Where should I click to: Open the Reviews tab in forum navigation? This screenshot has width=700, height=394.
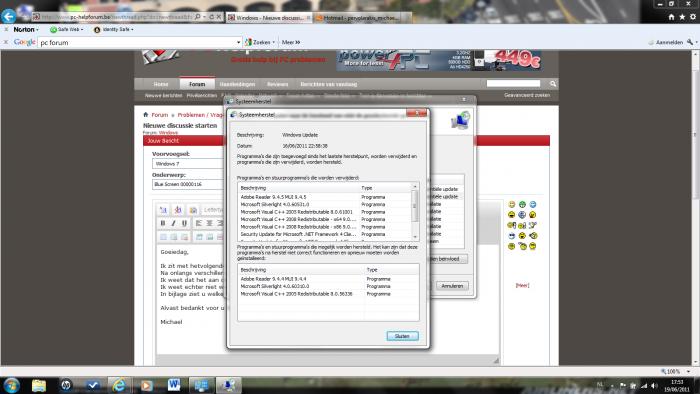(x=277, y=84)
